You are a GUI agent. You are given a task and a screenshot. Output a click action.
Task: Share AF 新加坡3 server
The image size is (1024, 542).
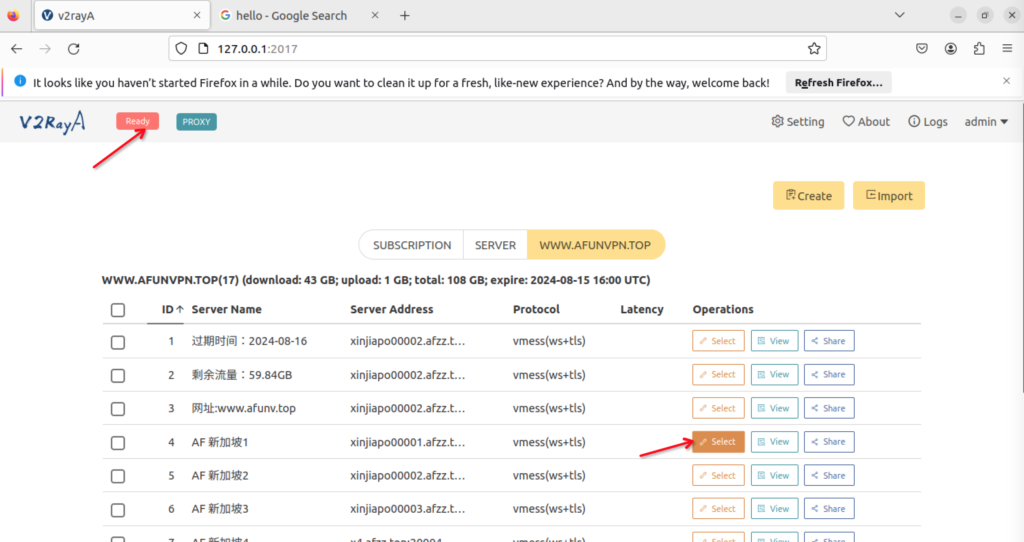tap(829, 509)
